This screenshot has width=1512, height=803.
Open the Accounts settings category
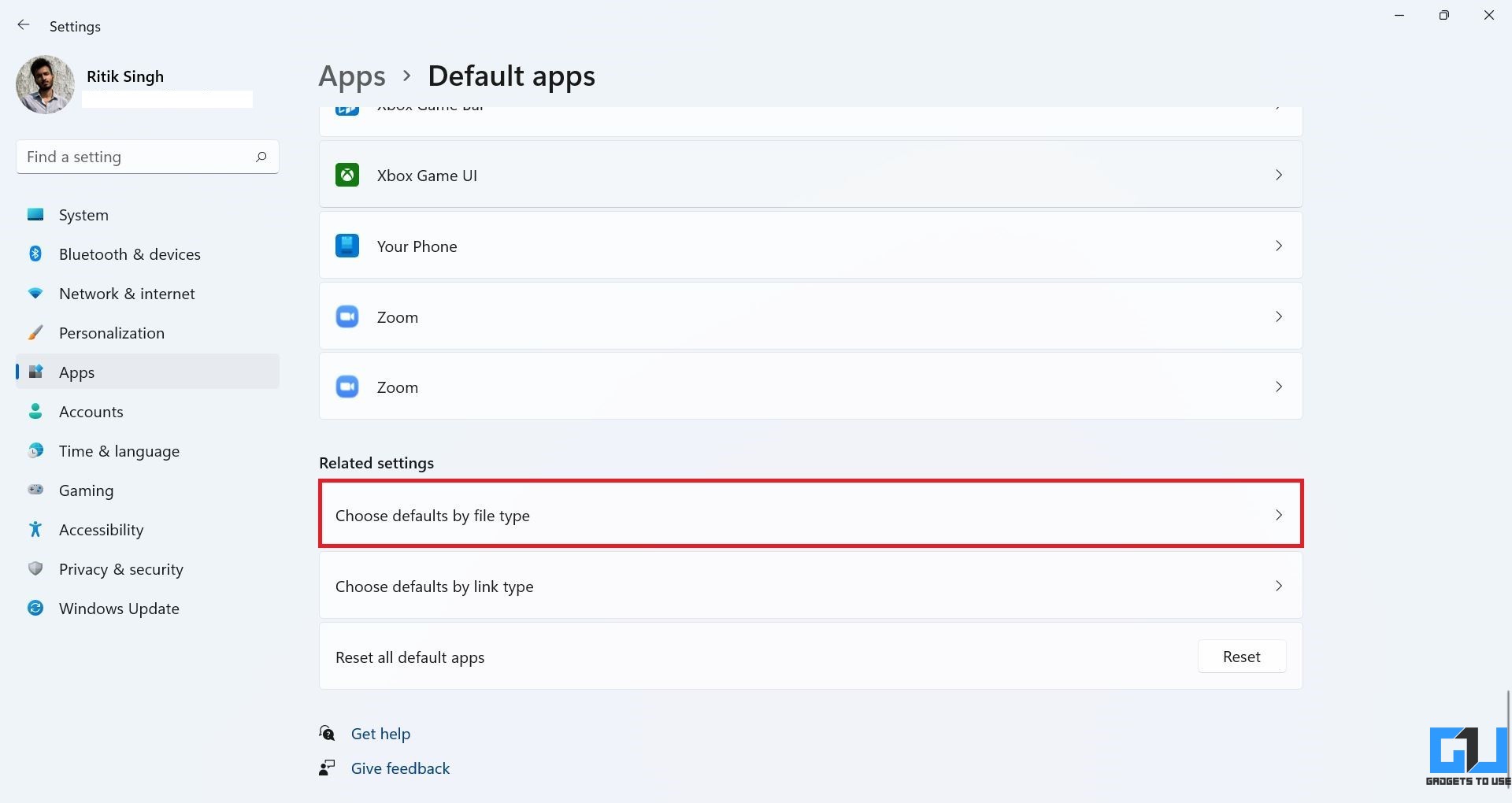[147, 411]
